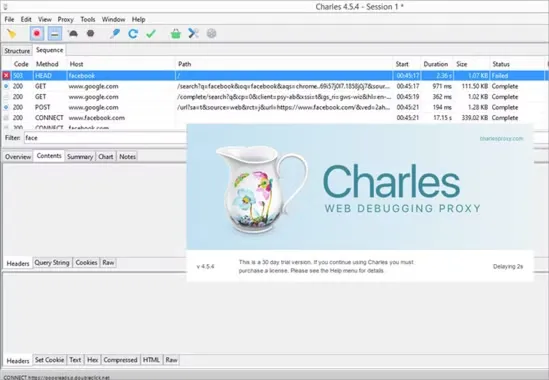The image size is (549, 380).
Task: Switch to the Structure tab
Action: [17, 51]
